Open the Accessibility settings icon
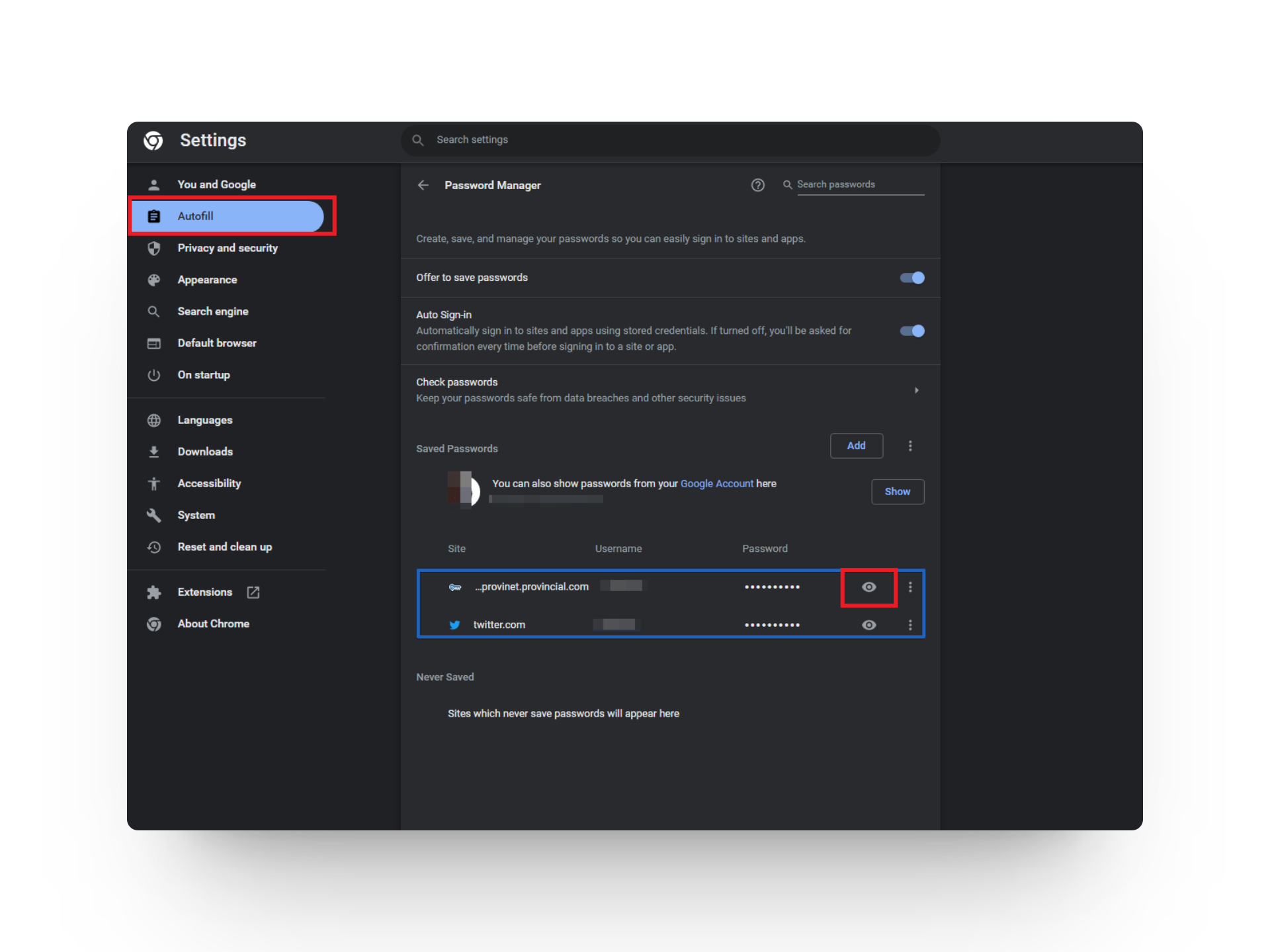The image size is (1270, 952). coord(154,483)
